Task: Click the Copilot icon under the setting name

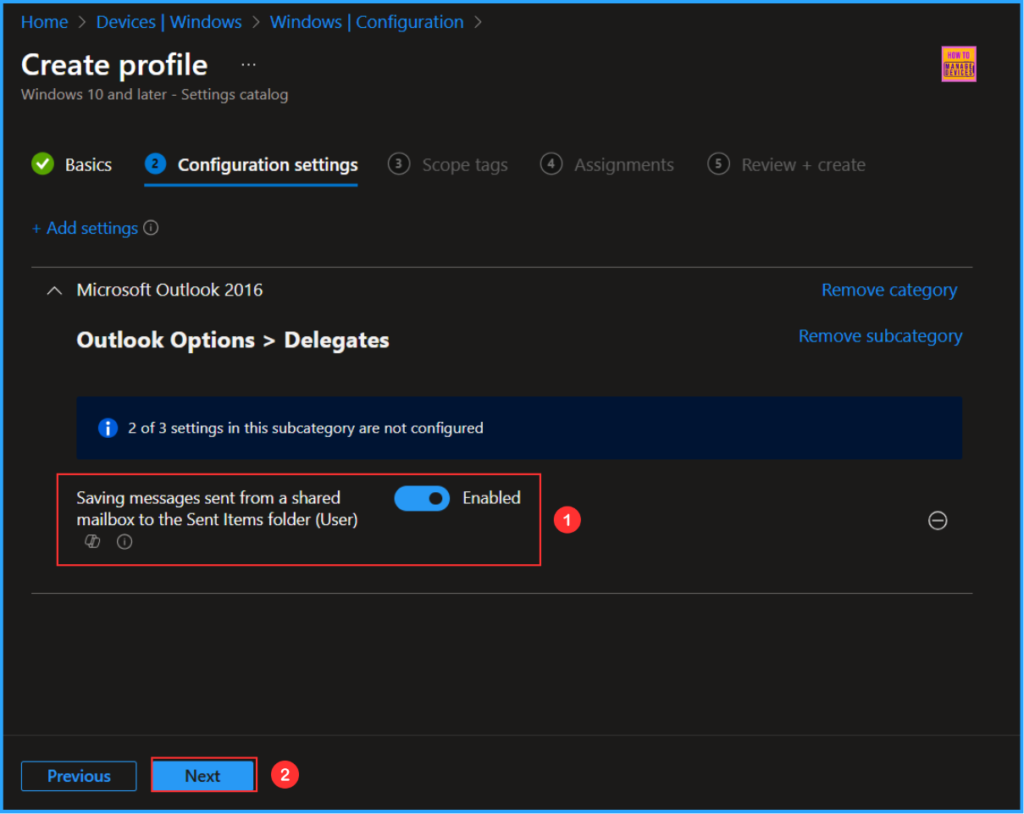Action: coord(93,542)
